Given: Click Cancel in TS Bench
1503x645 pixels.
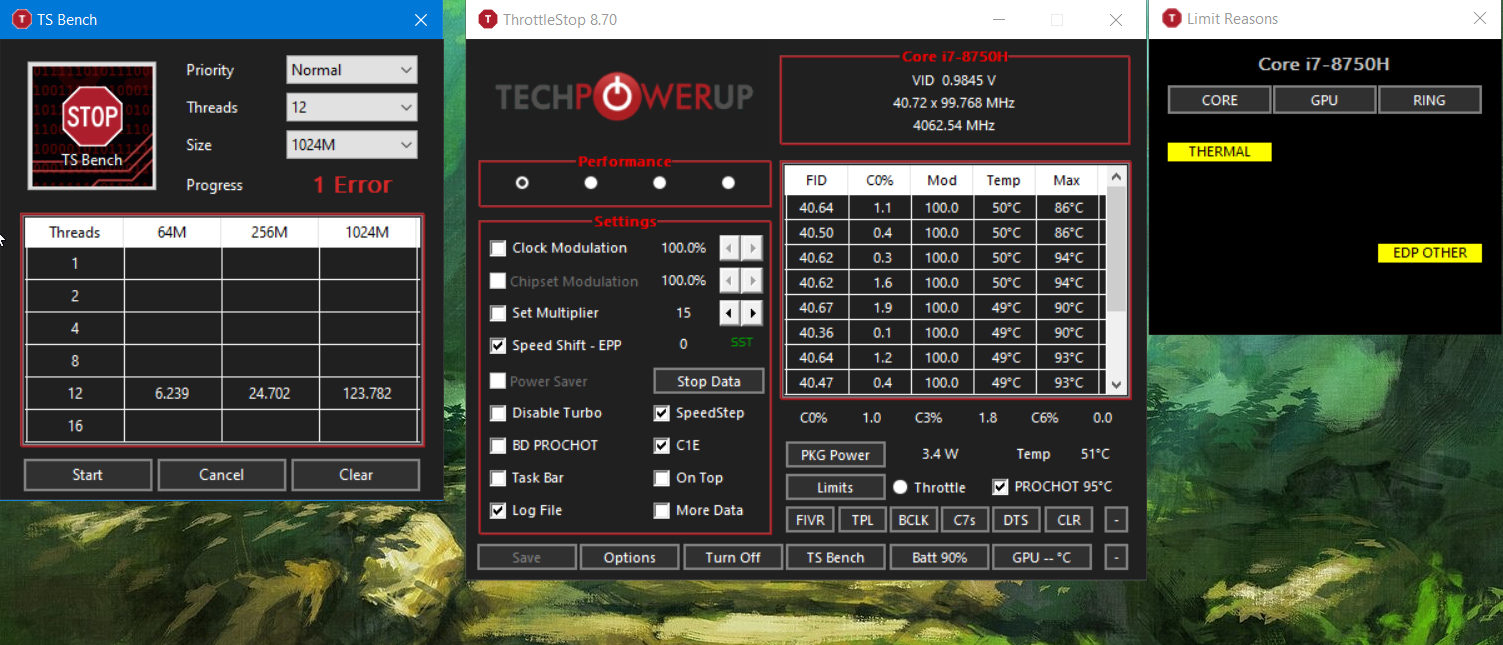Looking at the screenshot, I should click(x=222, y=475).
